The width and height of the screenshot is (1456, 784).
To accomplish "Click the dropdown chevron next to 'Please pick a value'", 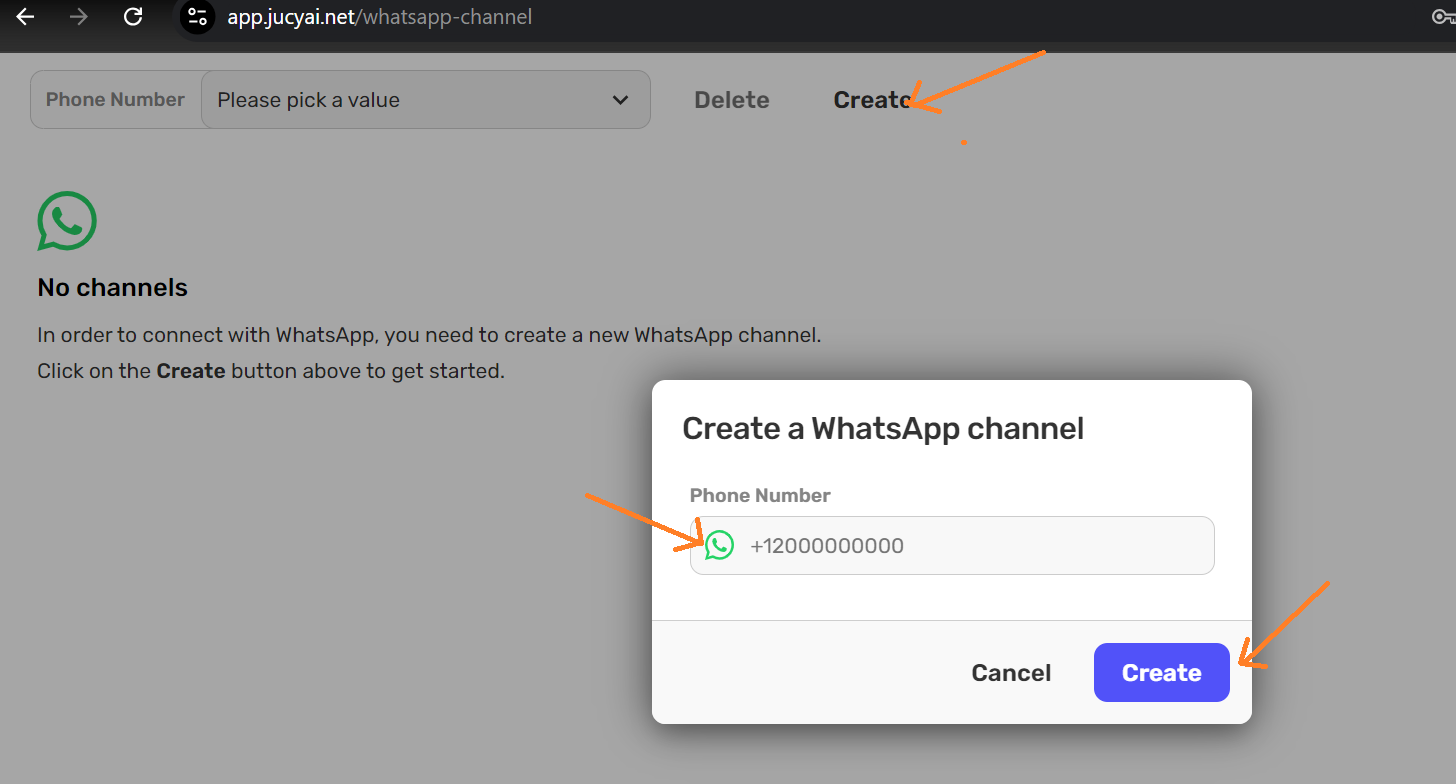I will (620, 100).
